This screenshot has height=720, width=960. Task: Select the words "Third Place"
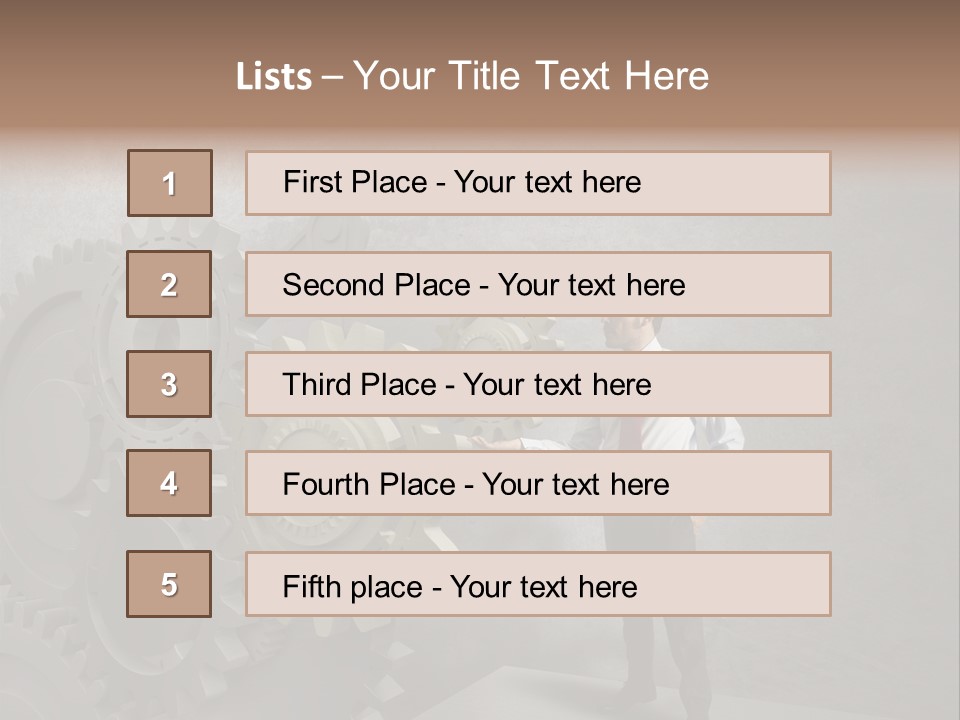359,385
